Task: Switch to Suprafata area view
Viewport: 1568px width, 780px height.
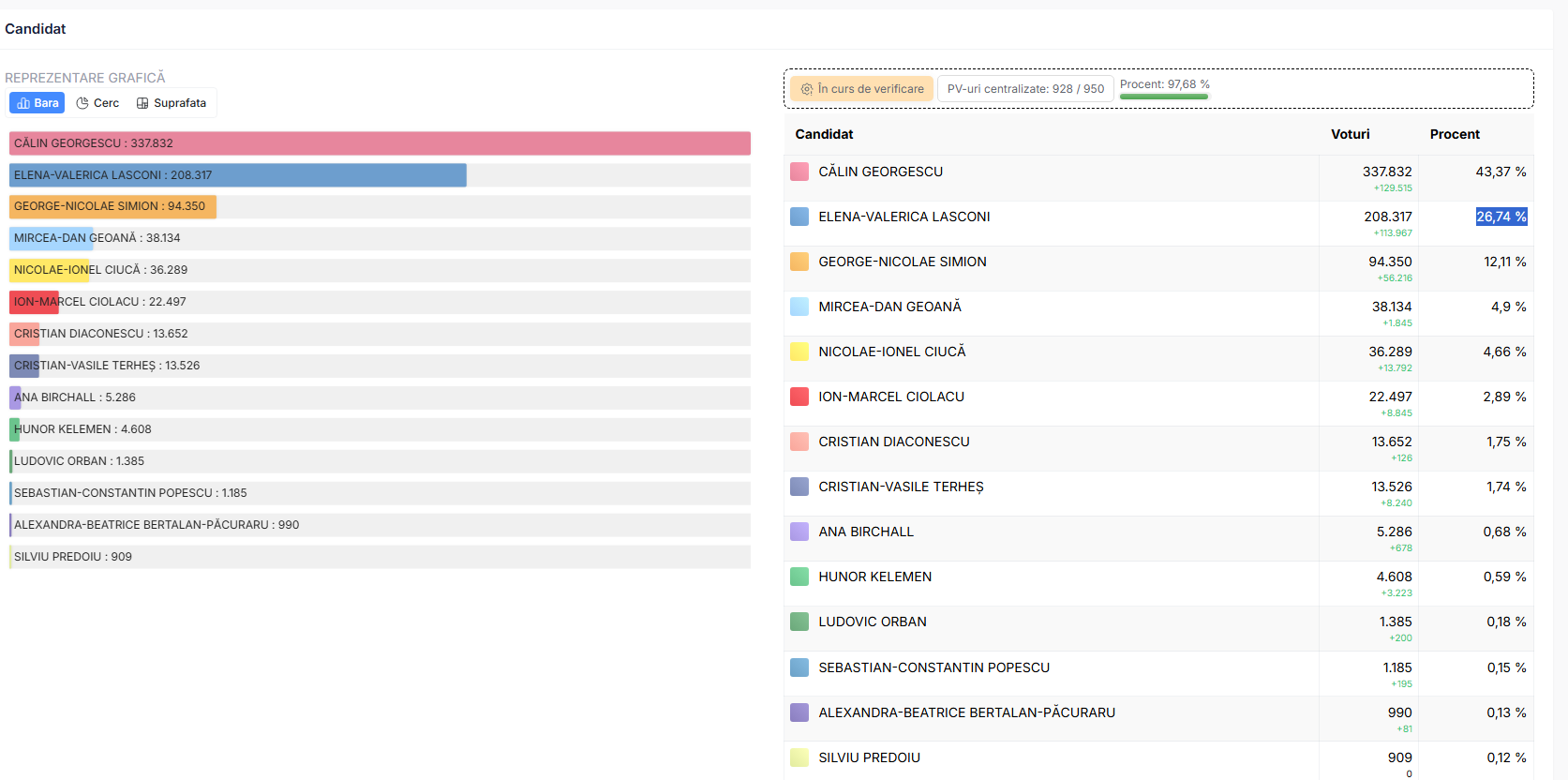Action: click(172, 103)
